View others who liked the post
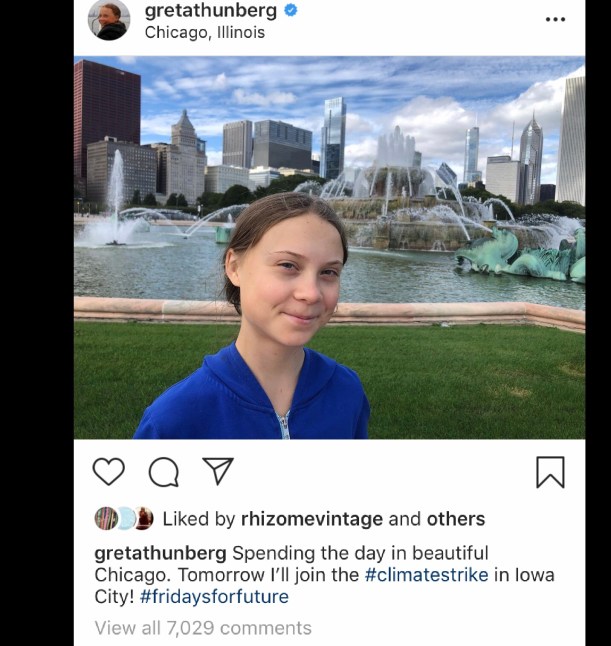Viewport: 611px width, 646px height. tap(456, 519)
